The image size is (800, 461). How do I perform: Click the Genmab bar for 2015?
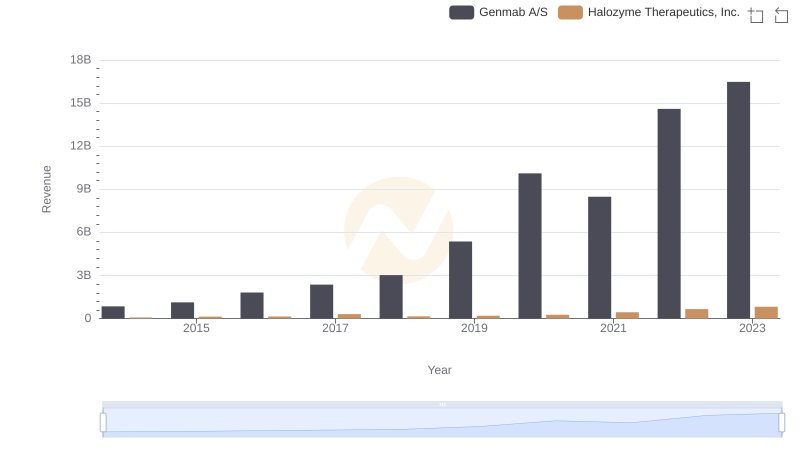(182, 310)
